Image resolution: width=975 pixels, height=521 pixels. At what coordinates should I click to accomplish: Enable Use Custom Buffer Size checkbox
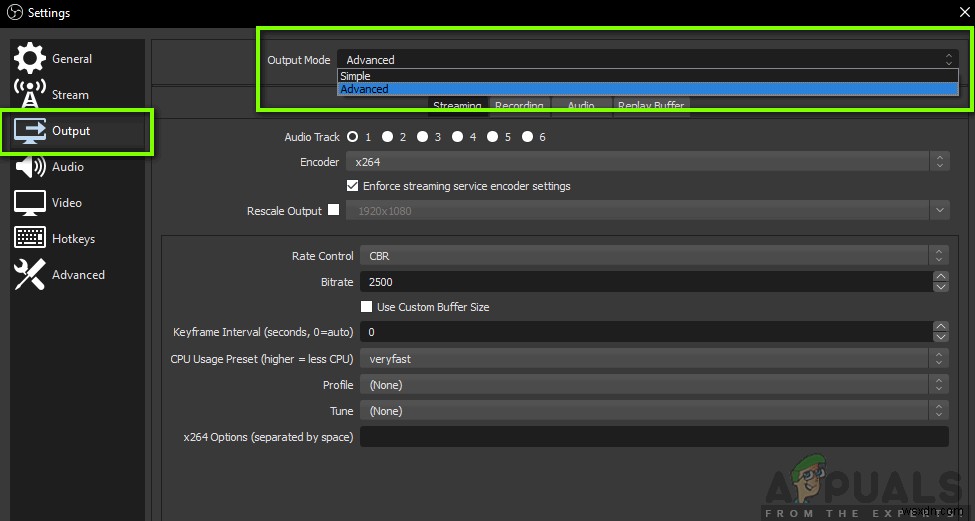pos(367,307)
